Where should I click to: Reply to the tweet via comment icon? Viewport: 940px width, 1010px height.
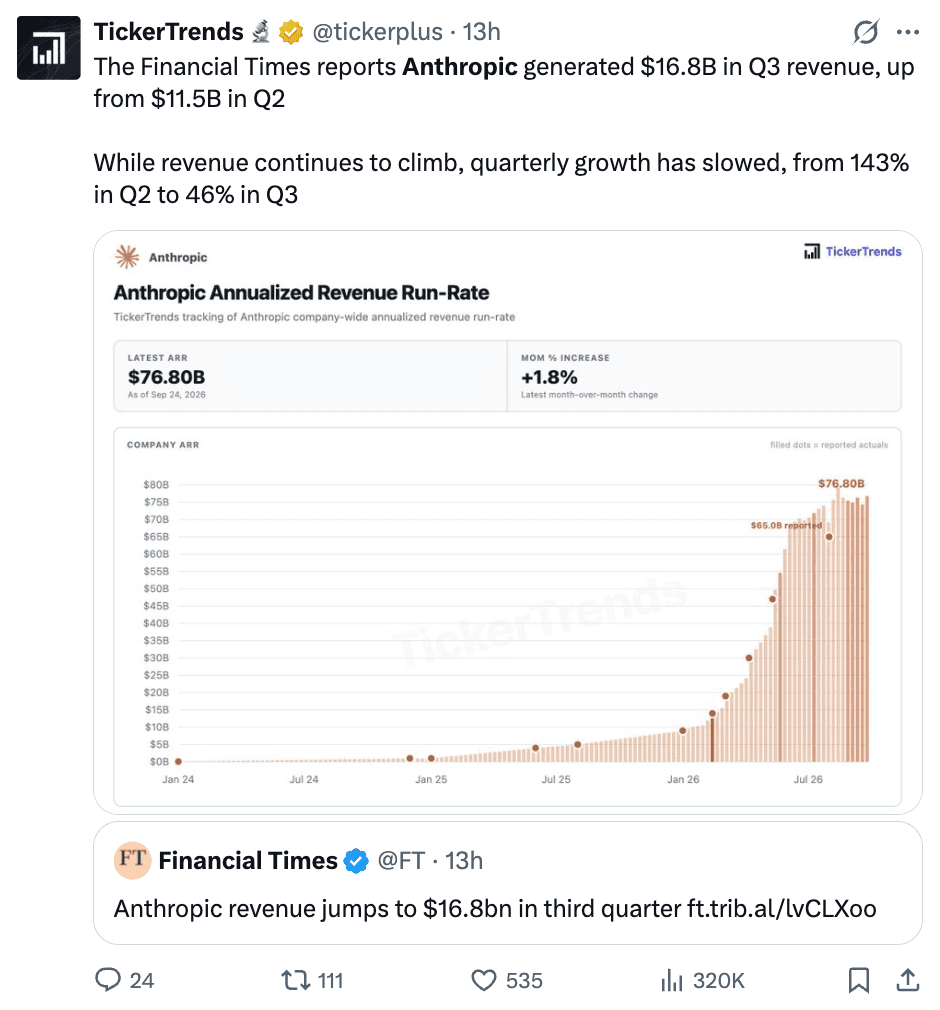coord(108,980)
